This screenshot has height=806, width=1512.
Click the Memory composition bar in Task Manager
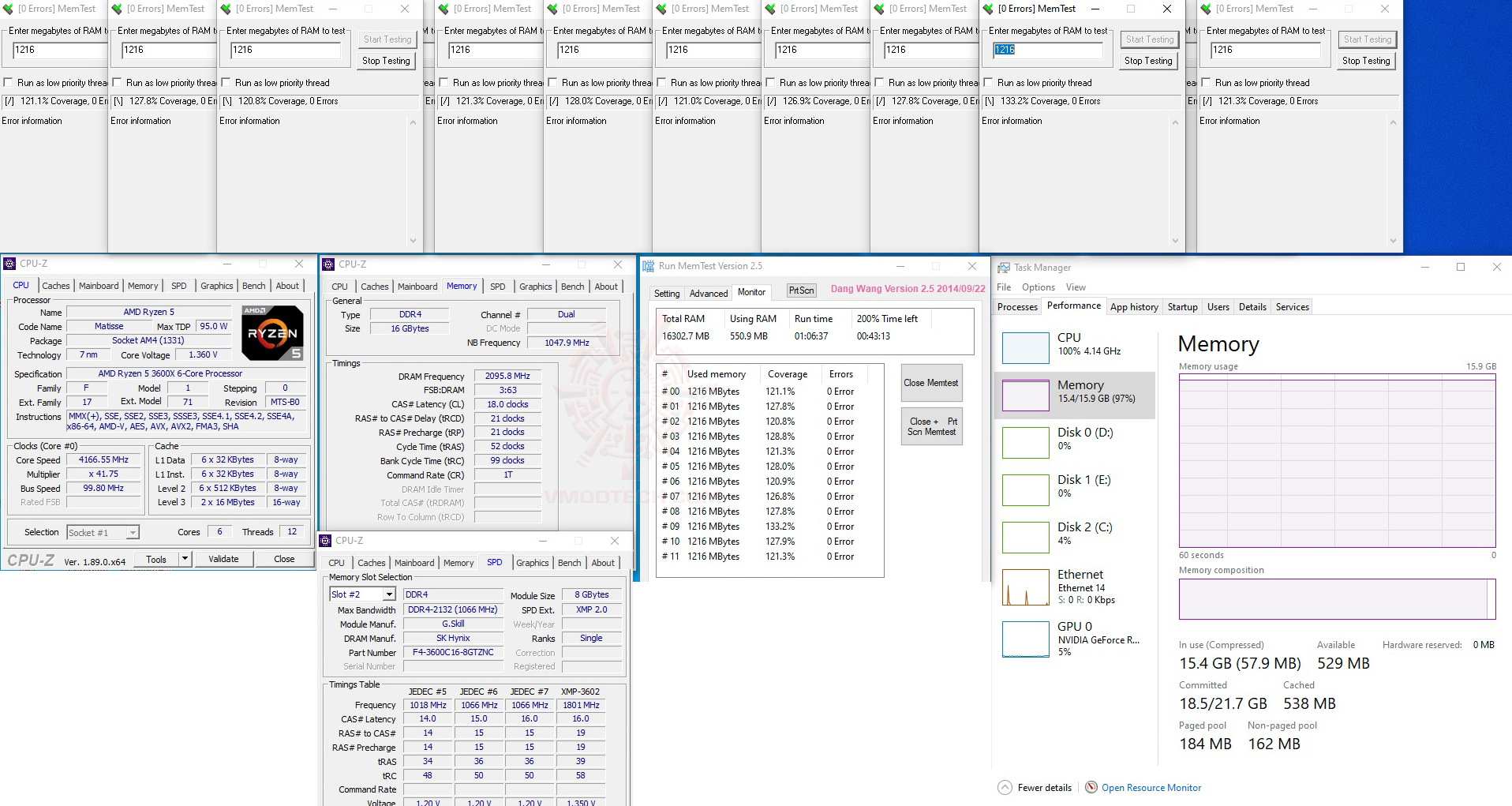(x=1337, y=599)
